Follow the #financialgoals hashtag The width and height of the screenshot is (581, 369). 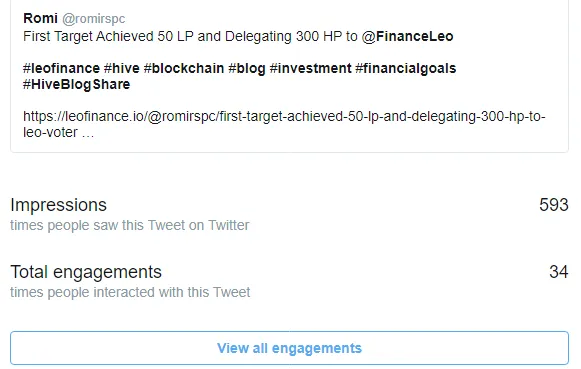pyautogui.click(x=406, y=69)
